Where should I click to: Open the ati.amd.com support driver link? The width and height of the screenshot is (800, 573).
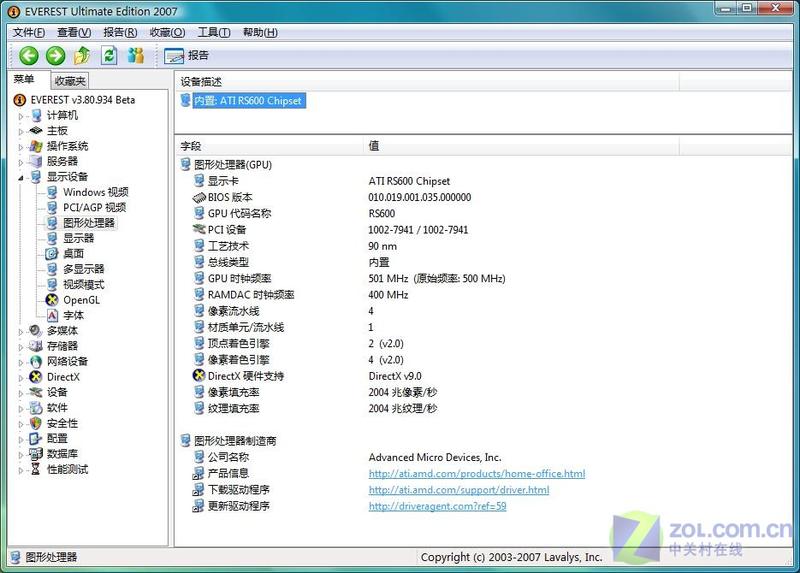pos(459,490)
